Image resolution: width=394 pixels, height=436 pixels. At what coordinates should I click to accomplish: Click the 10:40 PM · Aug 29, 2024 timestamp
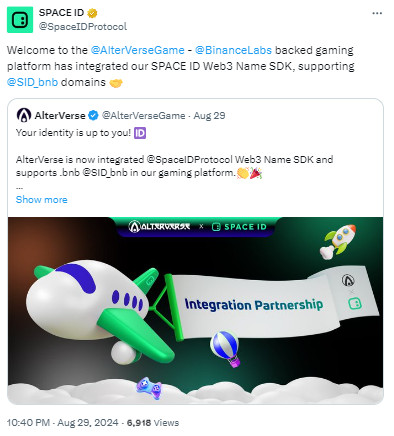(x=62, y=423)
